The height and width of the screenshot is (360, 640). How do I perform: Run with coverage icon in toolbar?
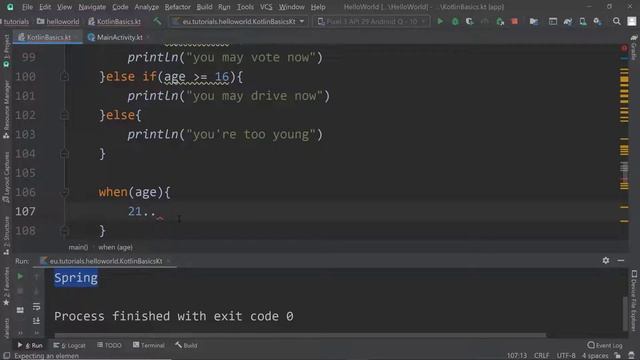(470, 21)
